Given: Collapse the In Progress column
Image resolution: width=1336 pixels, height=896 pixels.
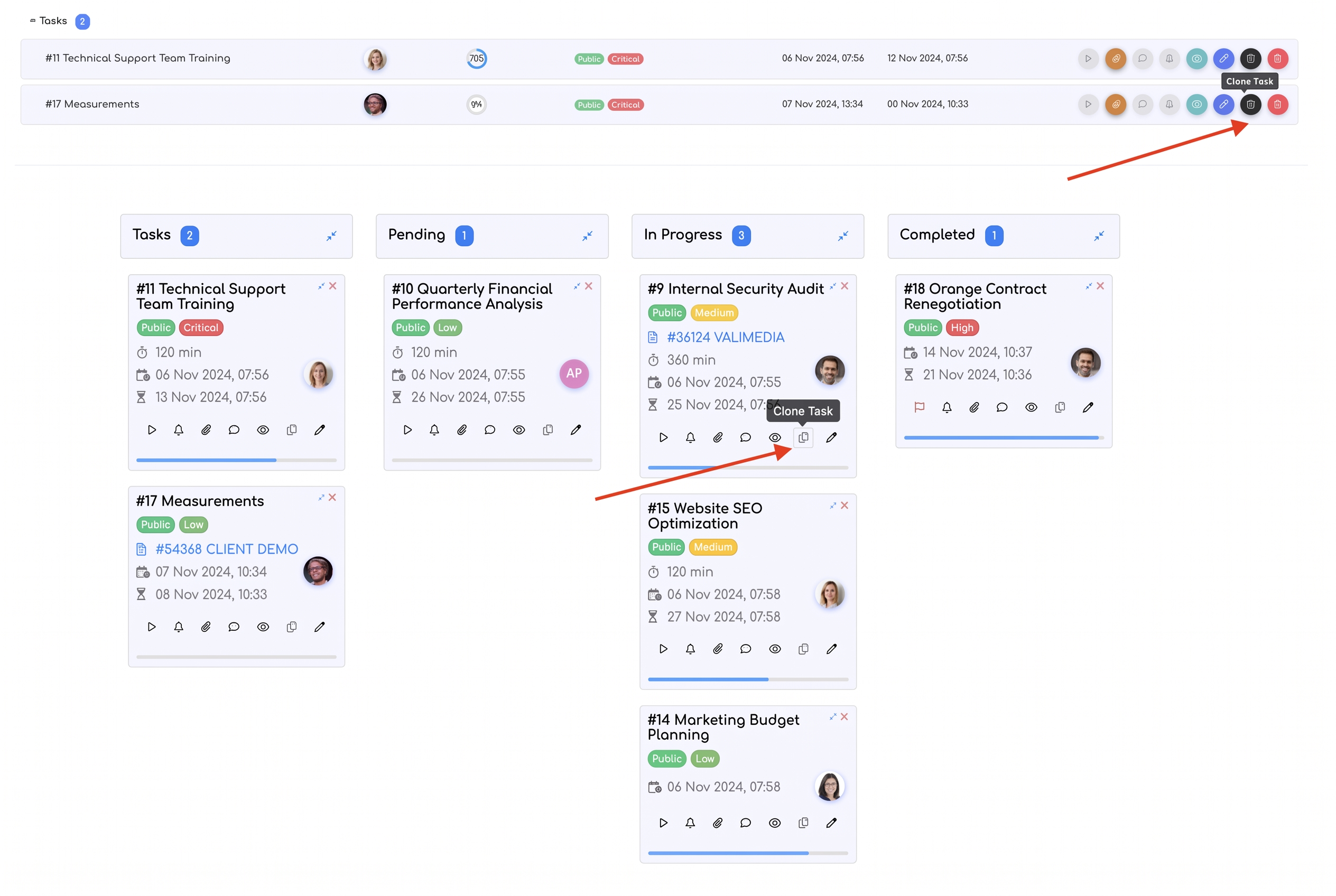Looking at the screenshot, I should tap(842, 236).
